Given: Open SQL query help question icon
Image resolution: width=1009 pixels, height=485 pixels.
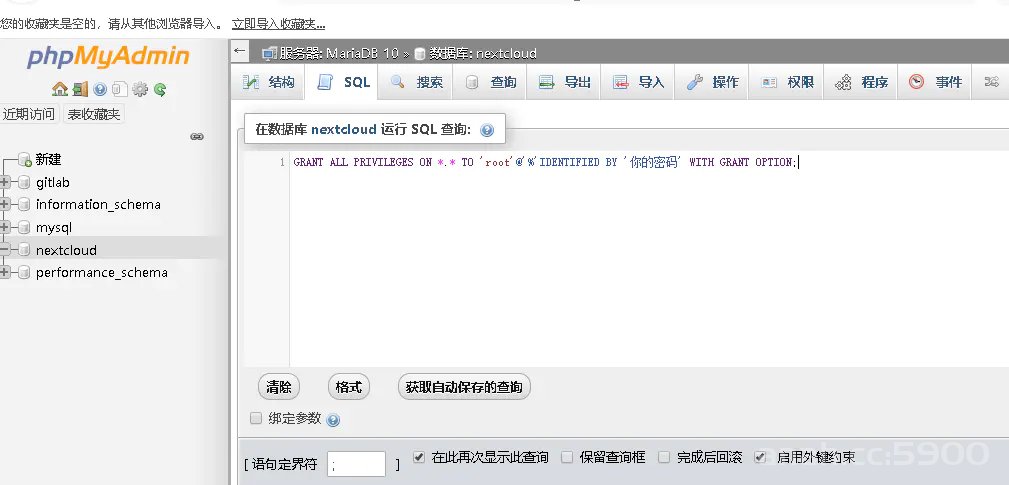Looking at the screenshot, I should 487,130.
